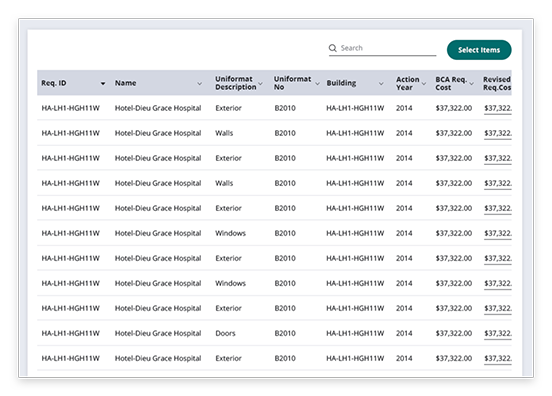
Task: Click the Req. ID in the Doors row
Action: click(70, 333)
